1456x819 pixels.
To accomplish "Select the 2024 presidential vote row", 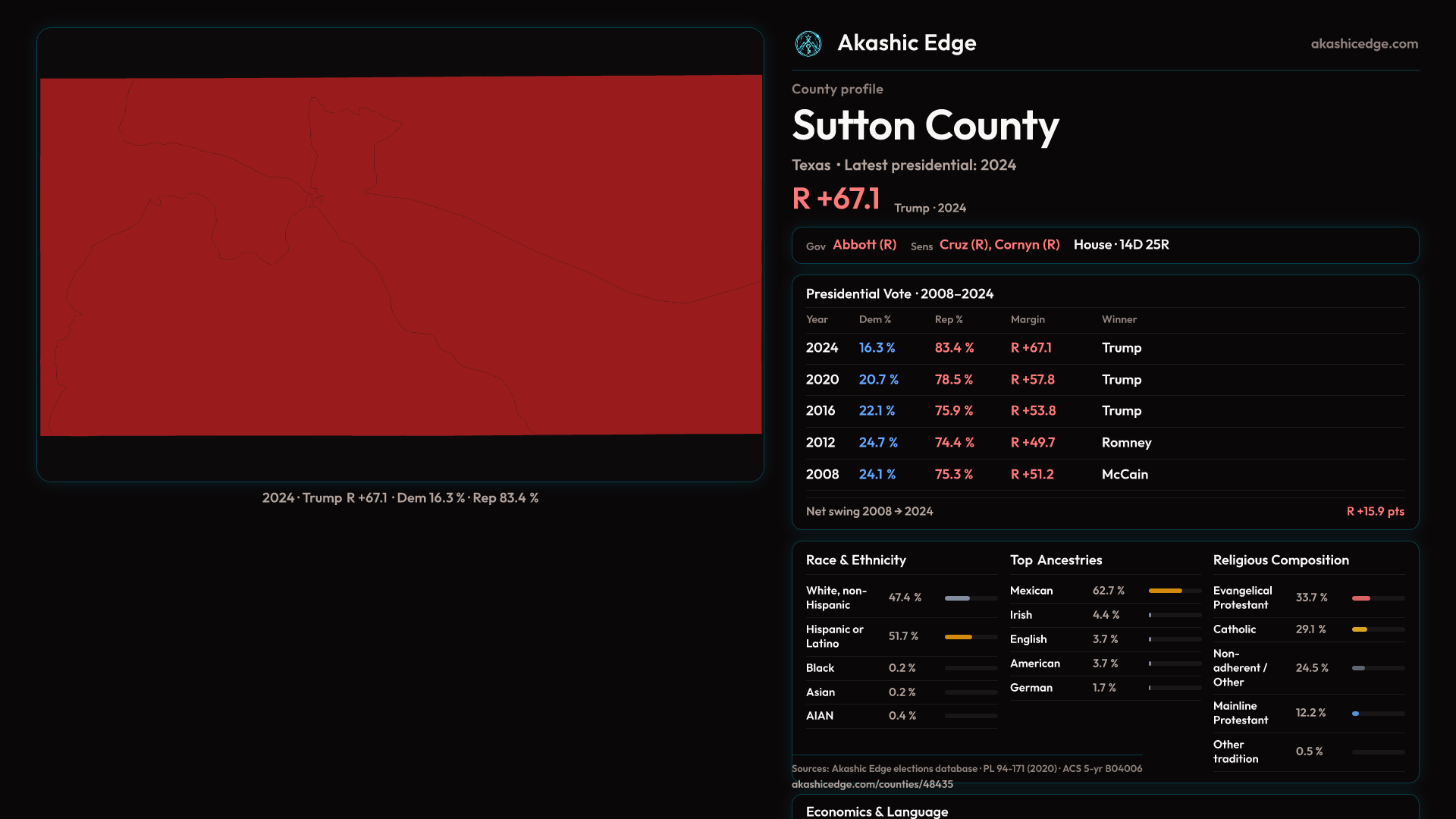I will (x=1104, y=348).
